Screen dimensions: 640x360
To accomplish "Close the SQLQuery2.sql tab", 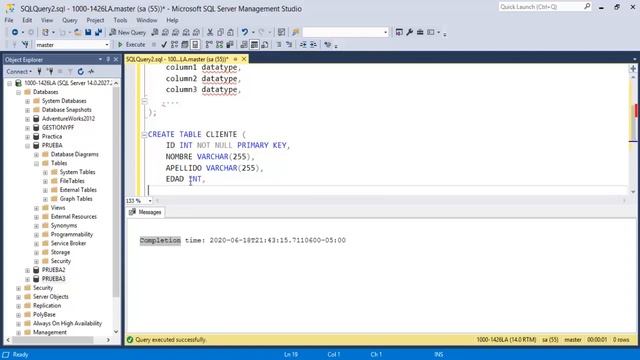I will (244, 59).
